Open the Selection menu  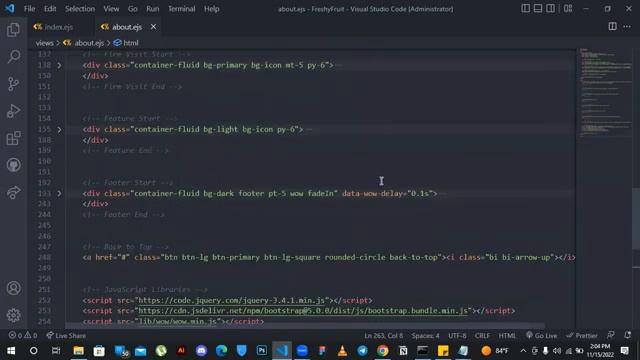[x=80, y=9]
